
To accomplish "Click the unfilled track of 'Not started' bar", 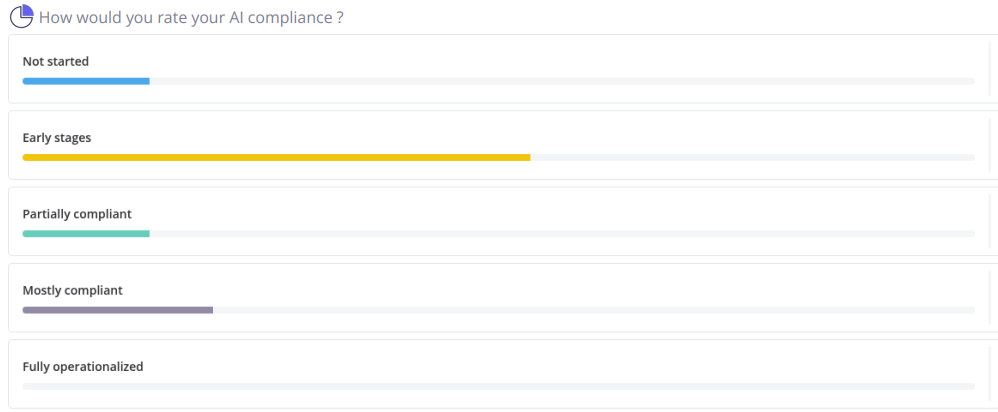I will point(562,81).
